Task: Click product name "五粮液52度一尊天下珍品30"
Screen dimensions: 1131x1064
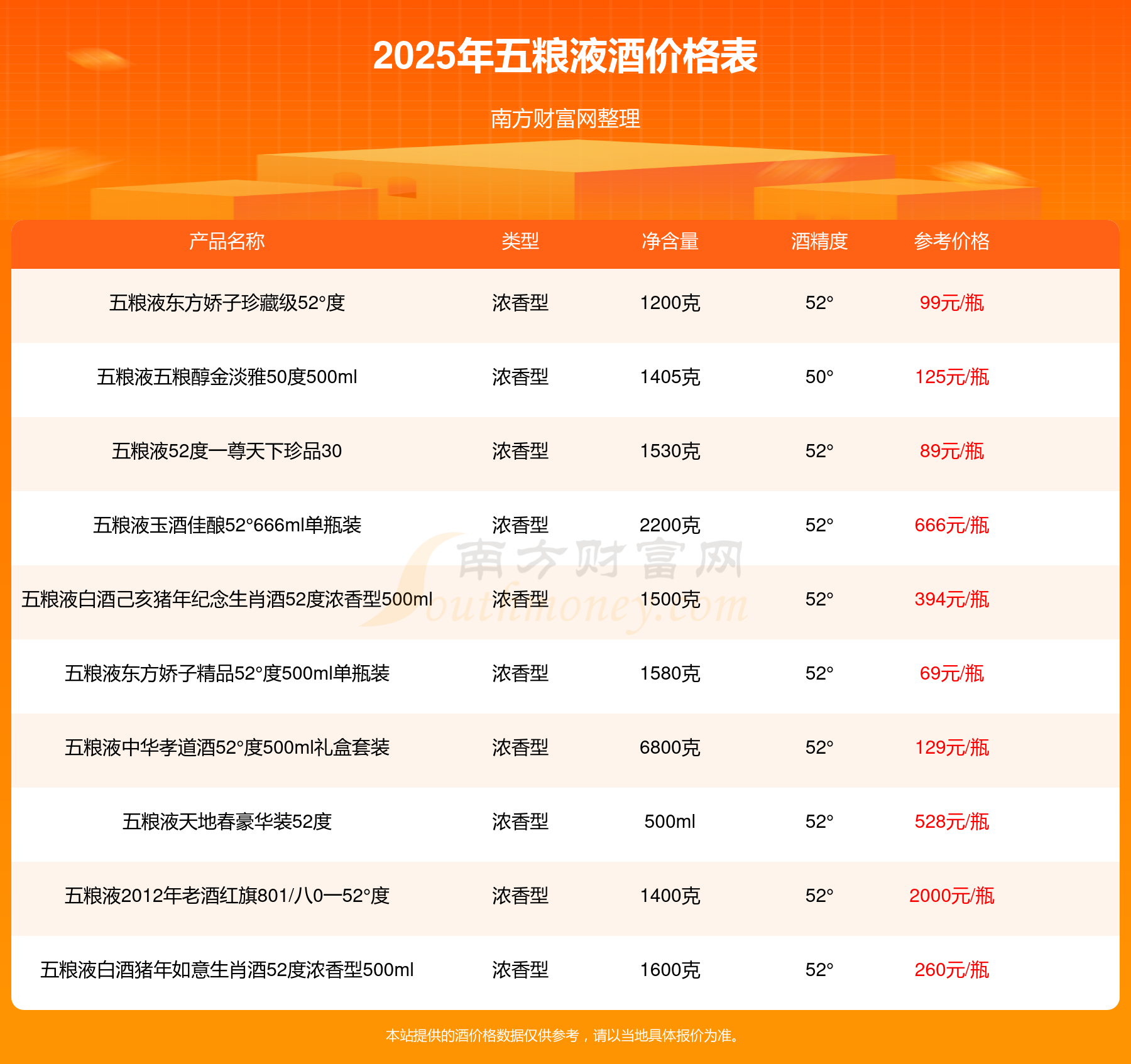Action: 227,451
